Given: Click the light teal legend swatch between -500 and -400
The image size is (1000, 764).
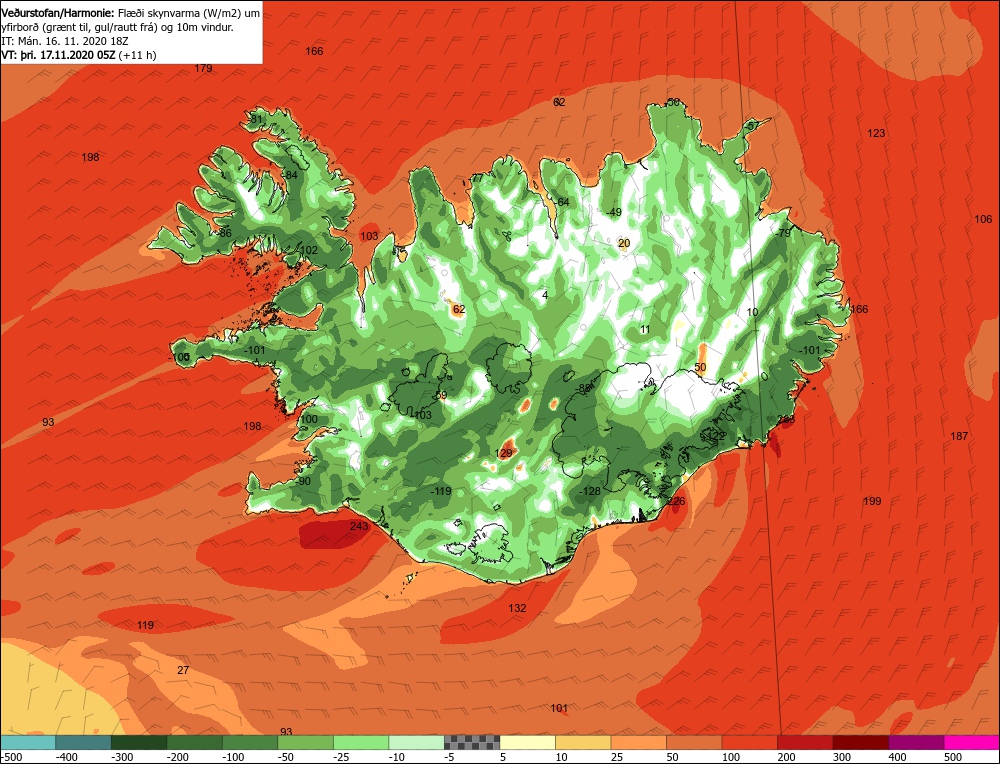Looking at the screenshot, I should [x=27, y=742].
